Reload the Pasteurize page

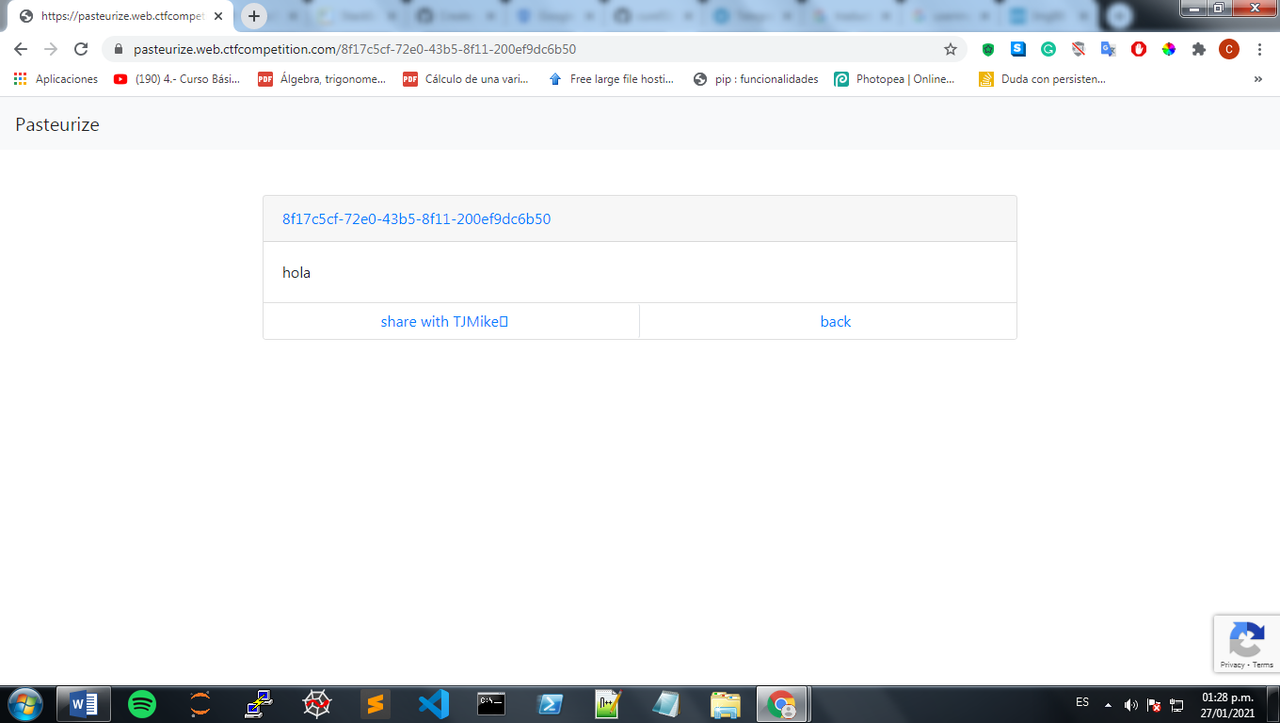click(81, 49)
